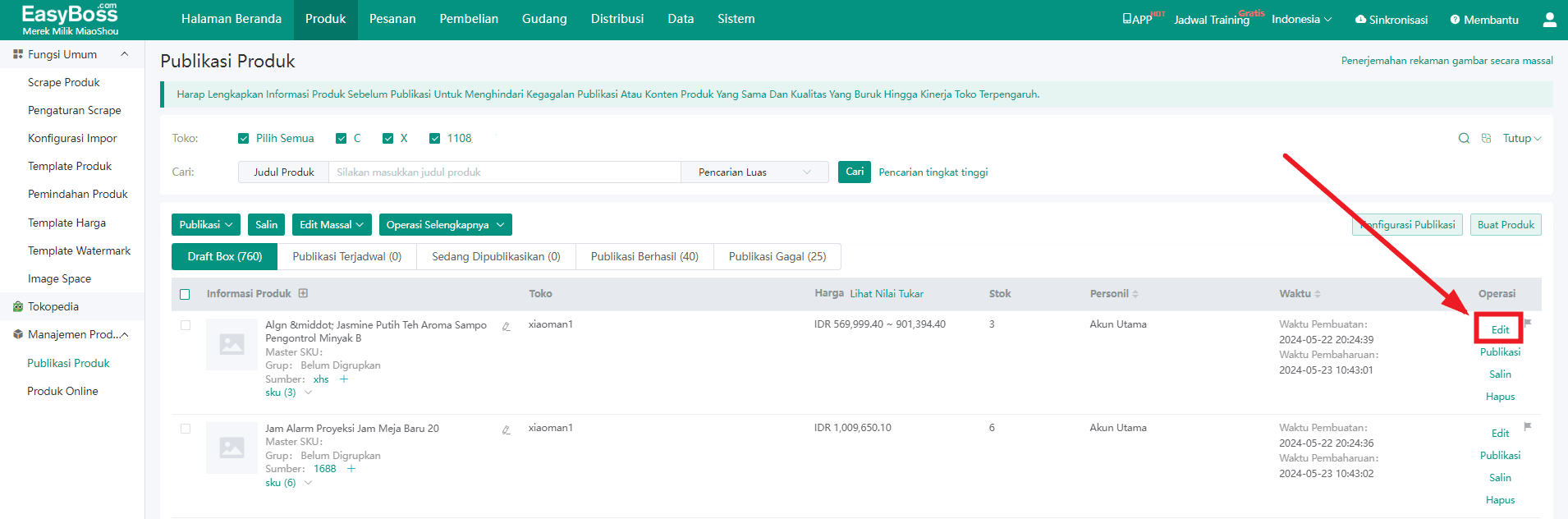Switch to Publikasi Berhasil (40) tab

pyautogui.click(x=644, y=256)
